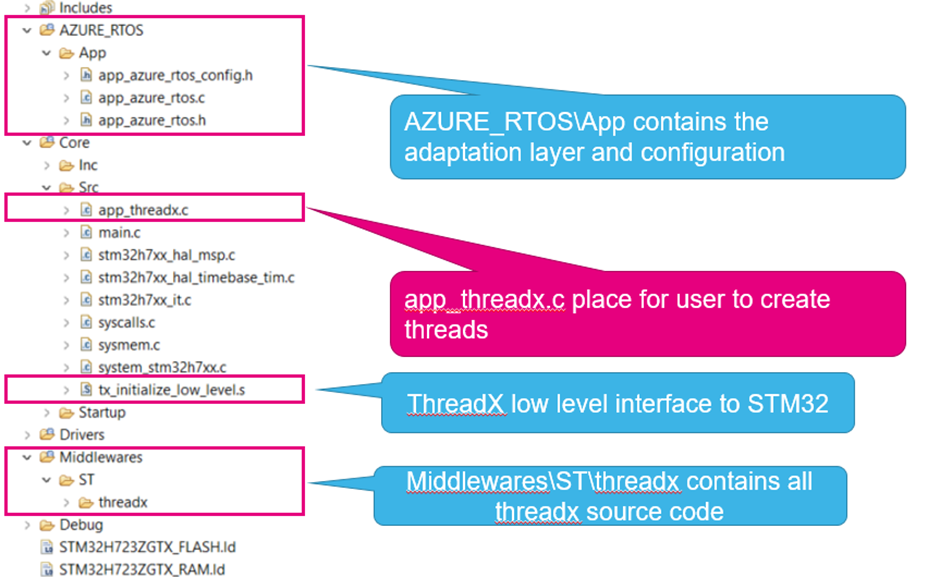This screenshot has width=940, height=577.
Task: Click the Inc folder icon
Action: point(67,165)
